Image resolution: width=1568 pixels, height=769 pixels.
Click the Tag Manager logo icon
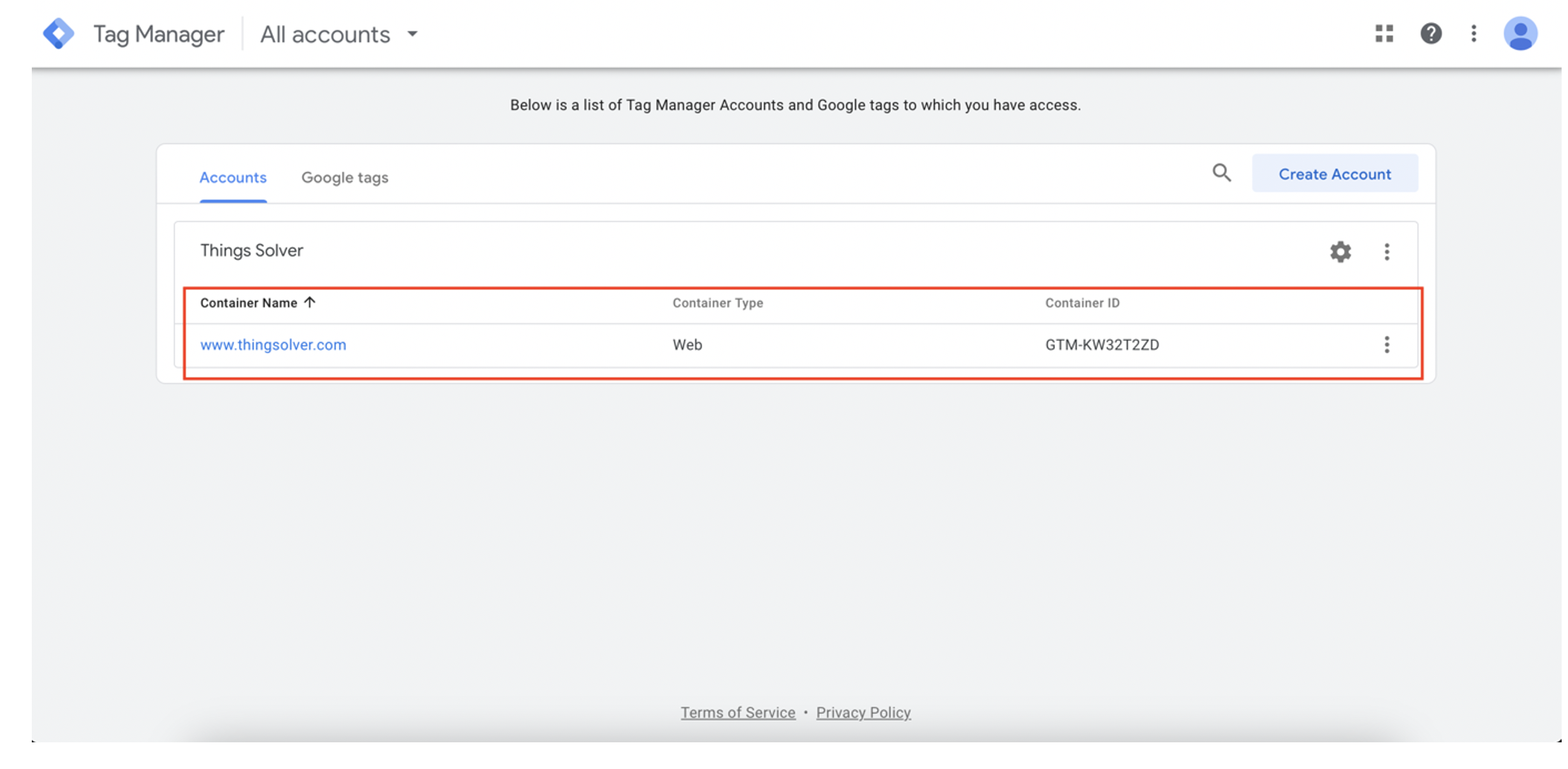tap(58, 34)
